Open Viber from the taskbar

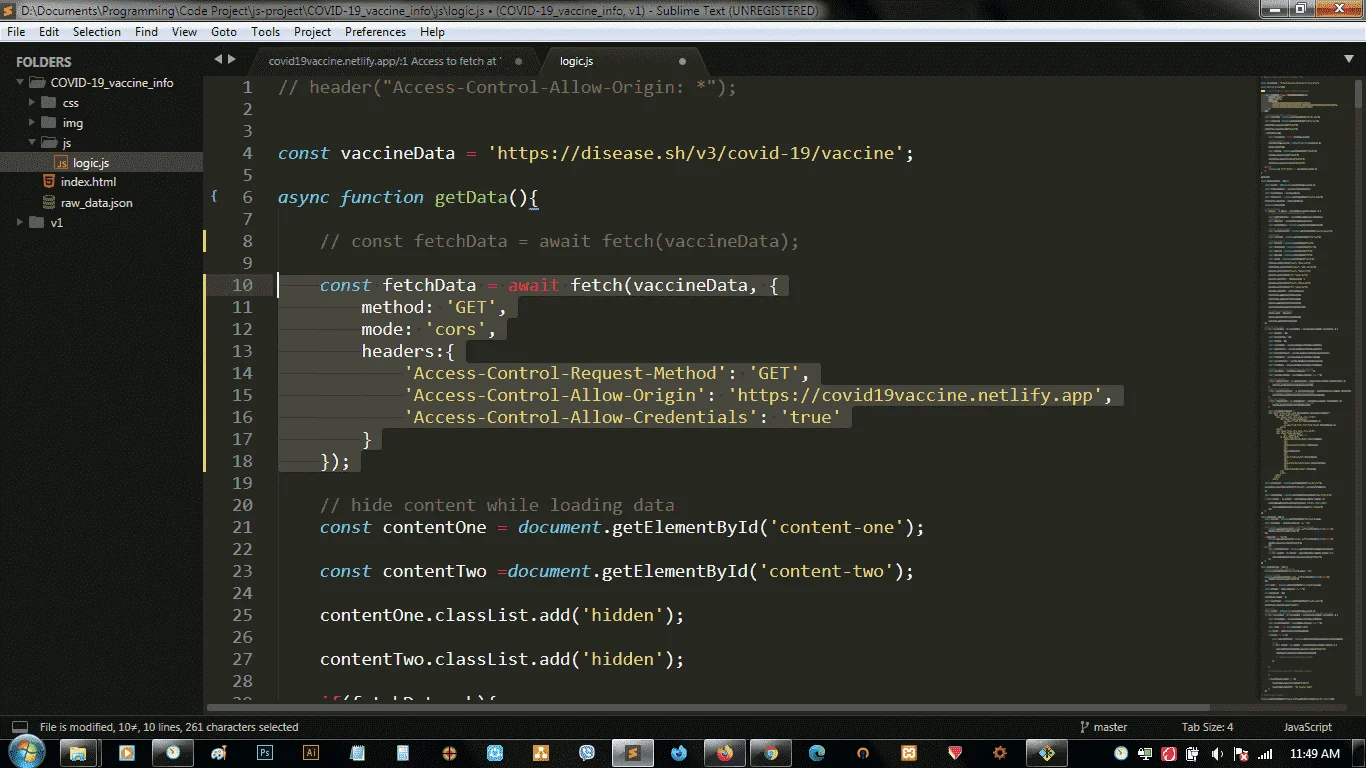click(587, 753)
